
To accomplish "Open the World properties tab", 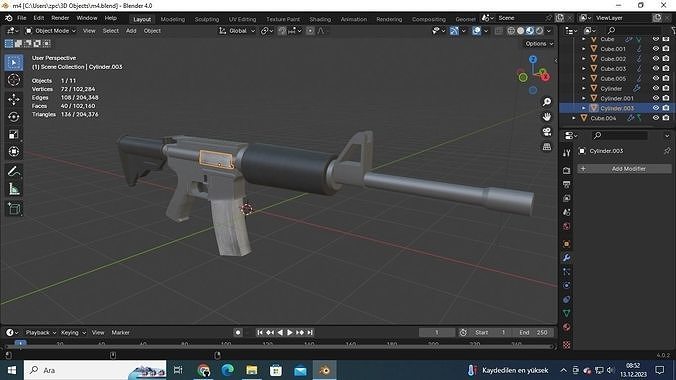I will (566, 226).
